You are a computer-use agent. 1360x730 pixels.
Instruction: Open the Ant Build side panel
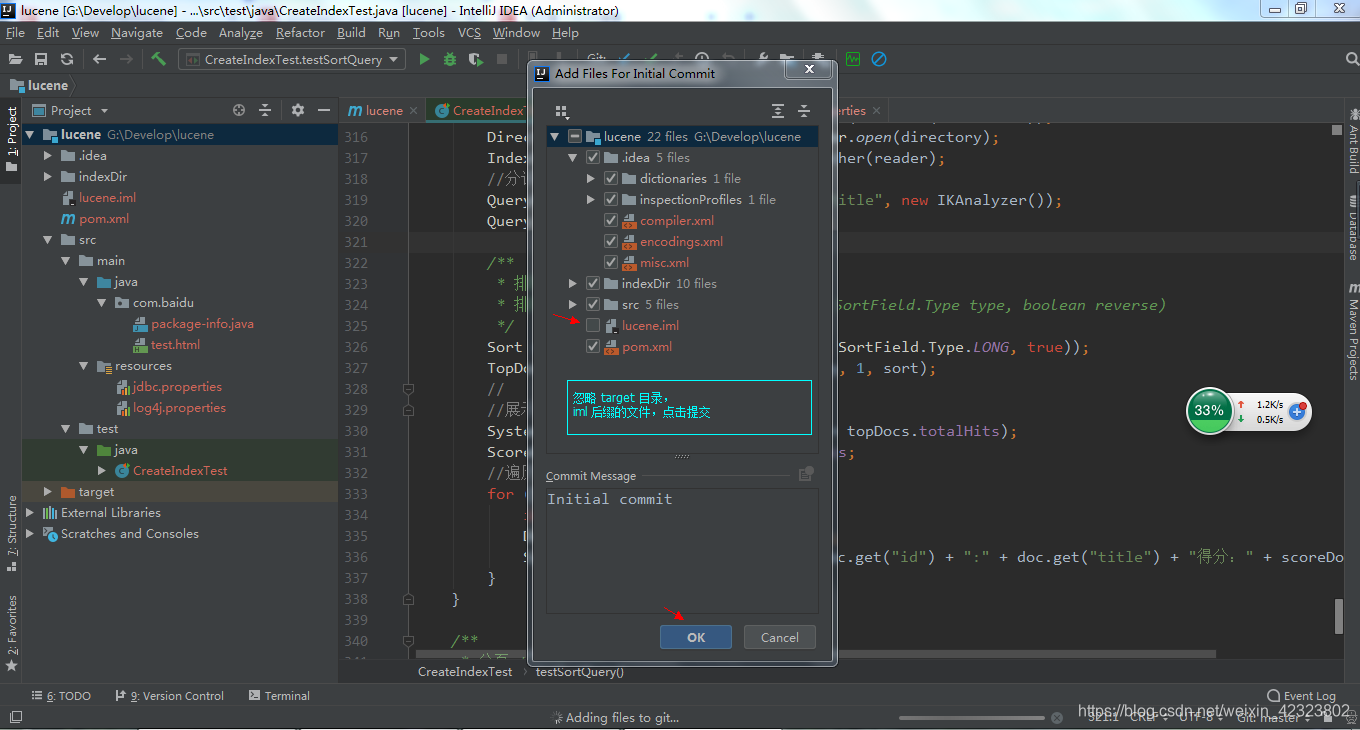point(1353,142)
